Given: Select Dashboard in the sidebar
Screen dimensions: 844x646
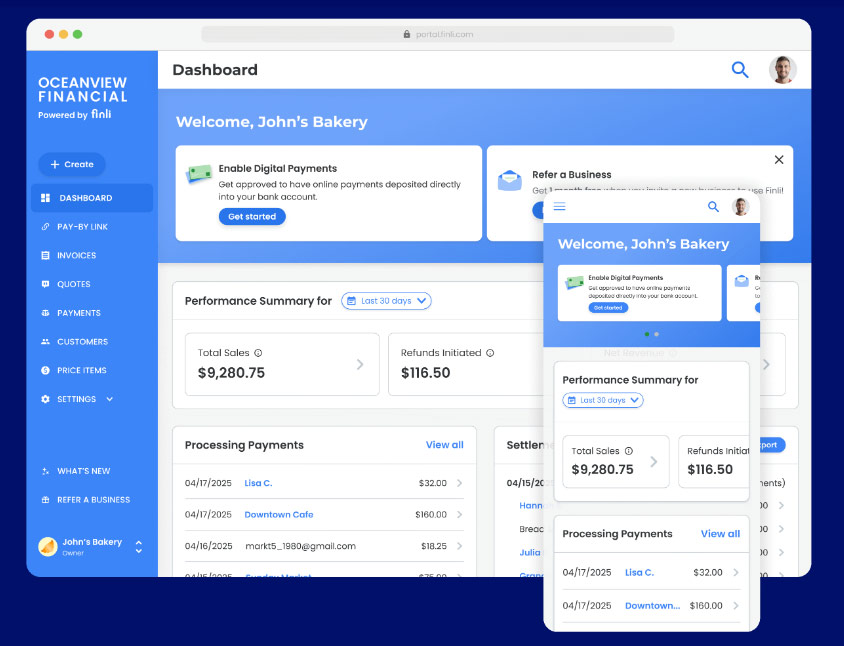Looking at the screenshot, I should (92, 198).
